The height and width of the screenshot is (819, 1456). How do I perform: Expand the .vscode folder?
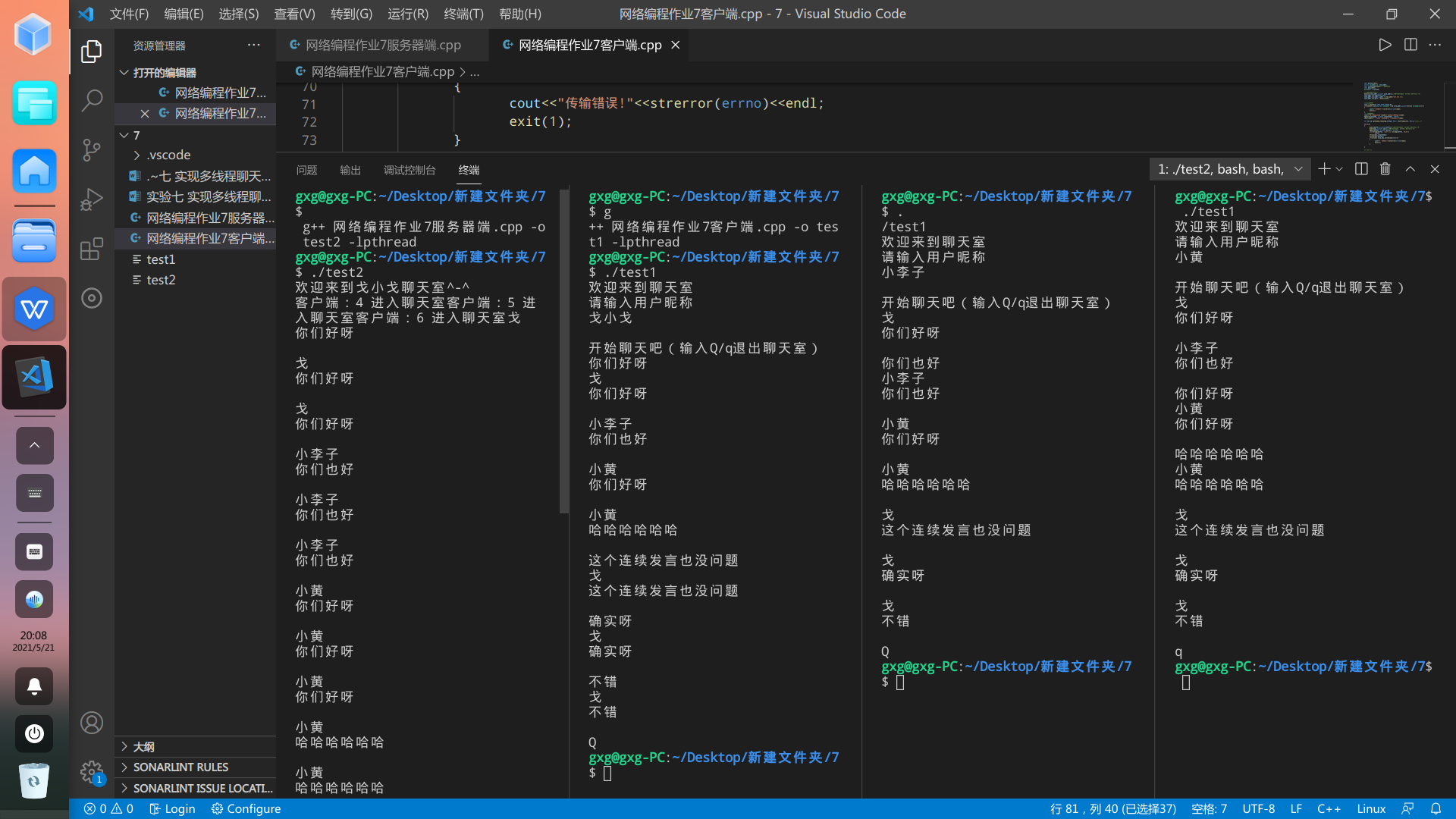coord(196,155)
